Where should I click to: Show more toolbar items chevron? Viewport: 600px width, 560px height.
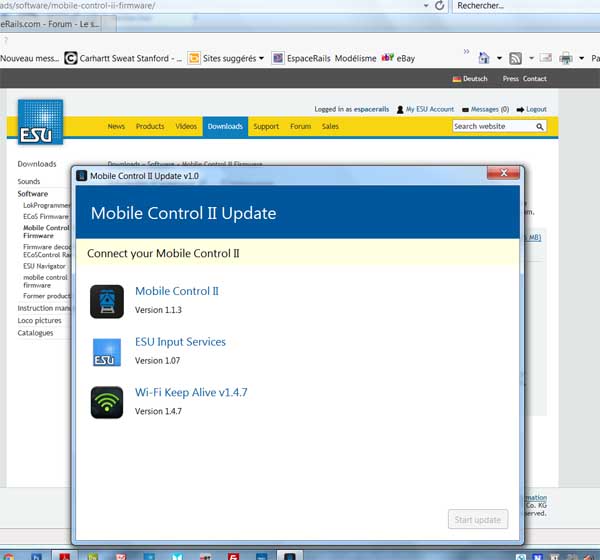(x=466, y=51)
